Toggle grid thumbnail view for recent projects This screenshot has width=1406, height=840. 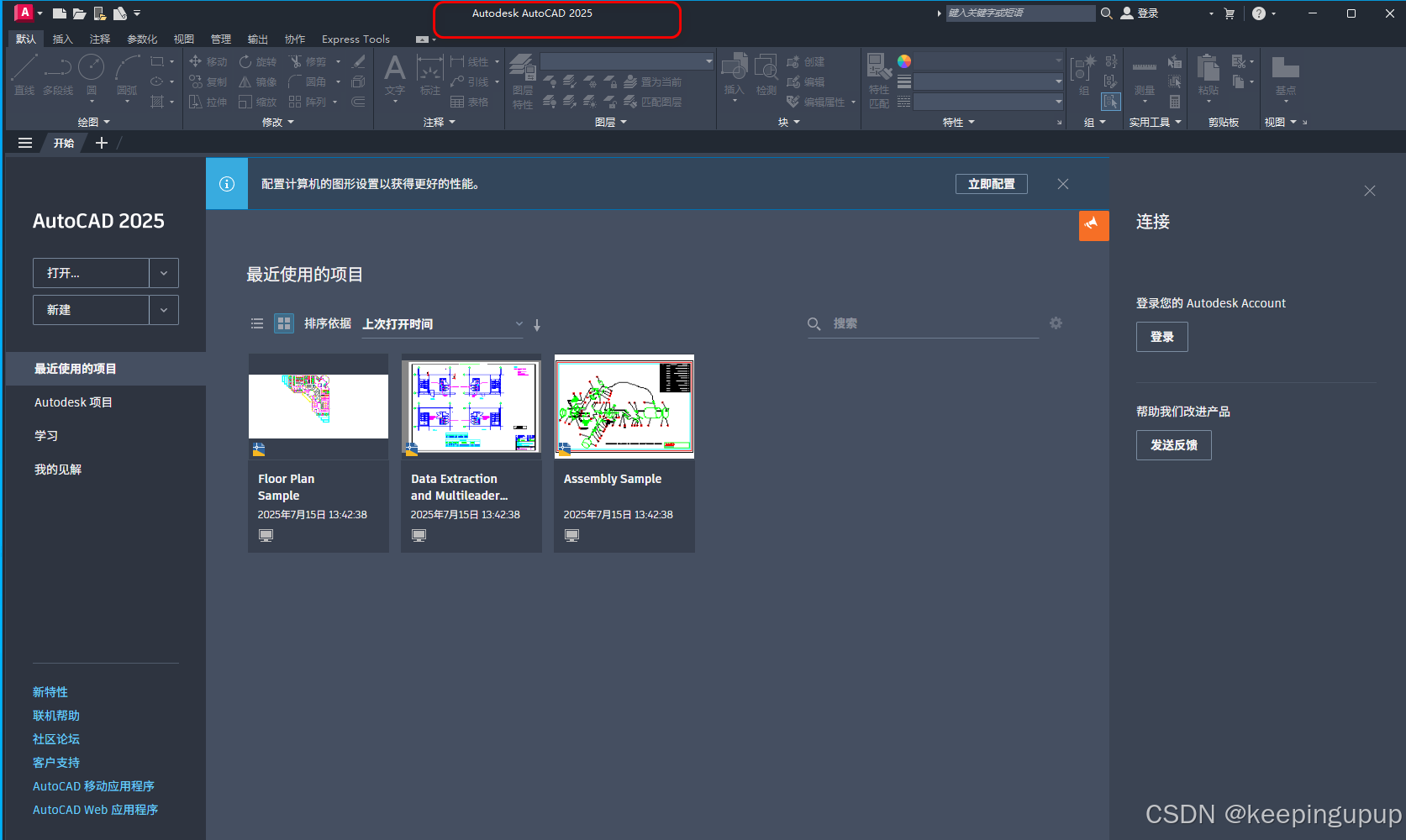(283, 323)
